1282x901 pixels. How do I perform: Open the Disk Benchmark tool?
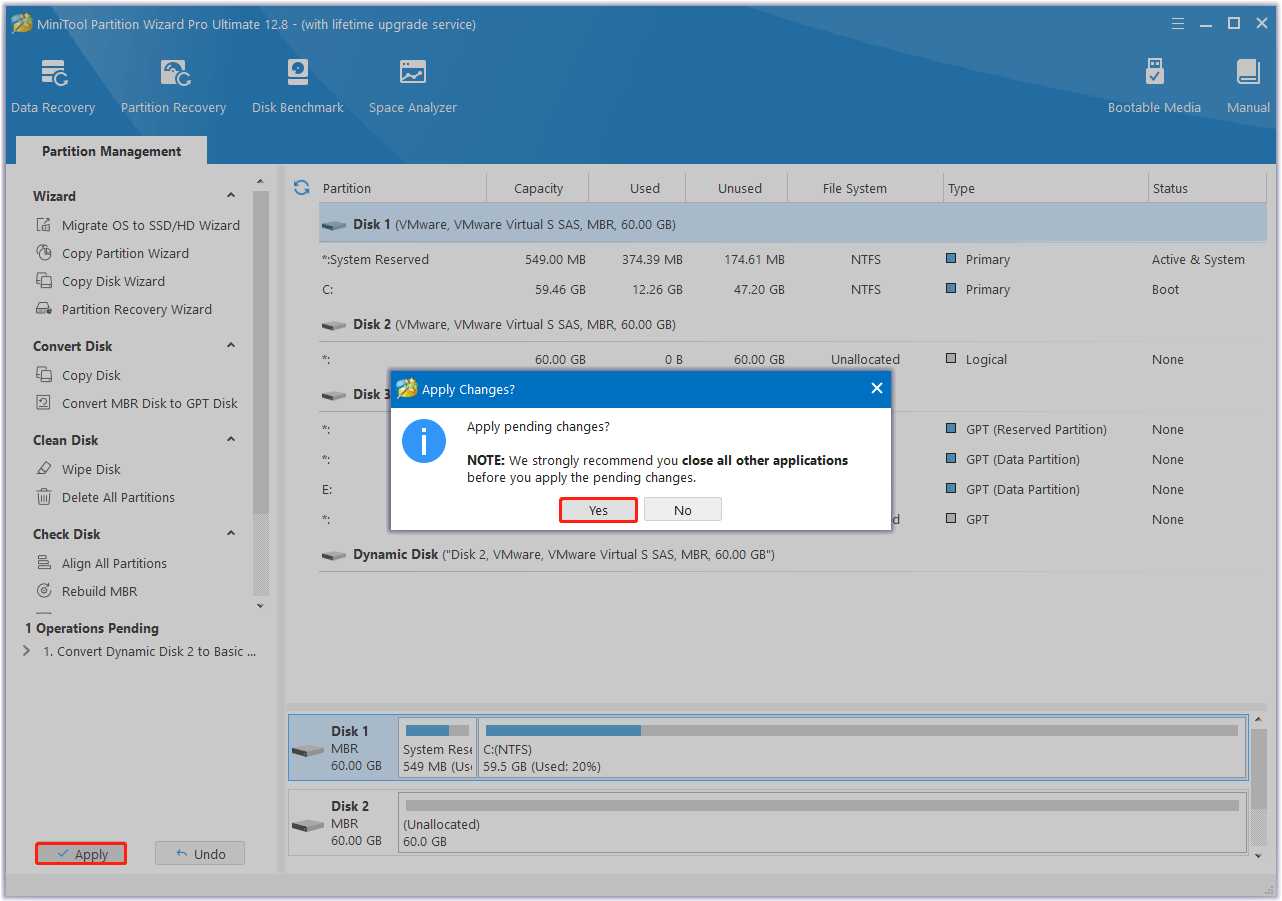(x=297, y=86)
